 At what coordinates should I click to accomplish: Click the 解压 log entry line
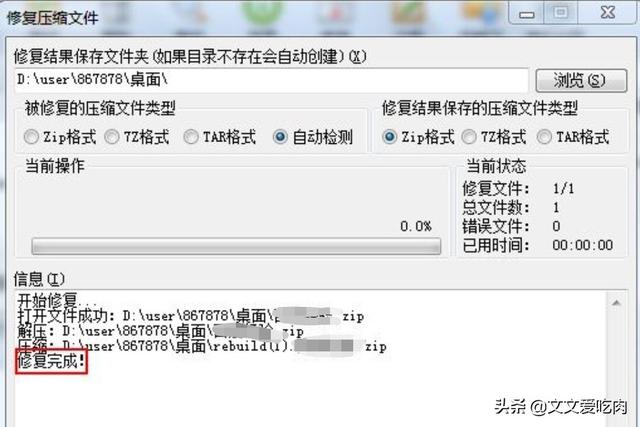[x=160, y=331]
